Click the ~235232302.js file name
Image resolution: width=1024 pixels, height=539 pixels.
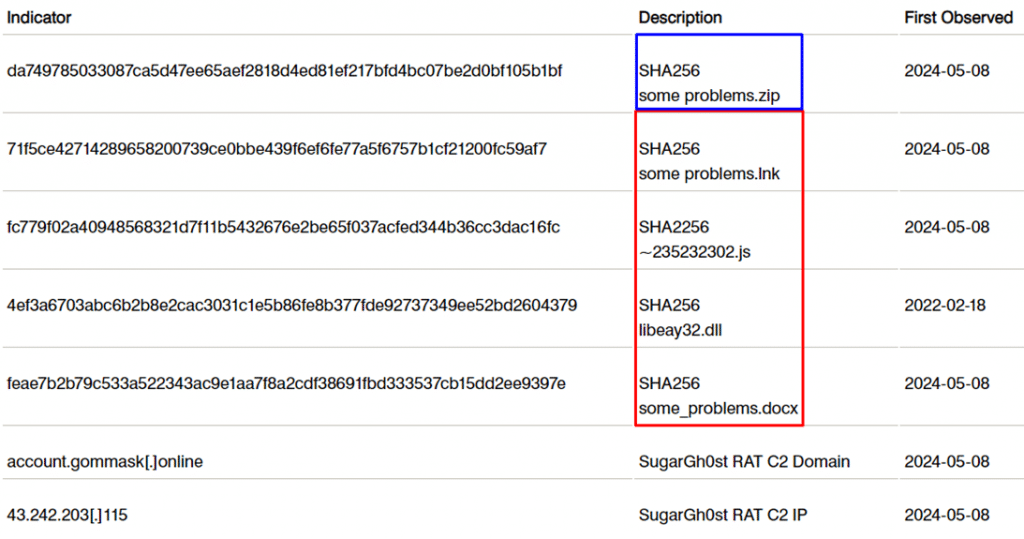(x=695, y=252)
